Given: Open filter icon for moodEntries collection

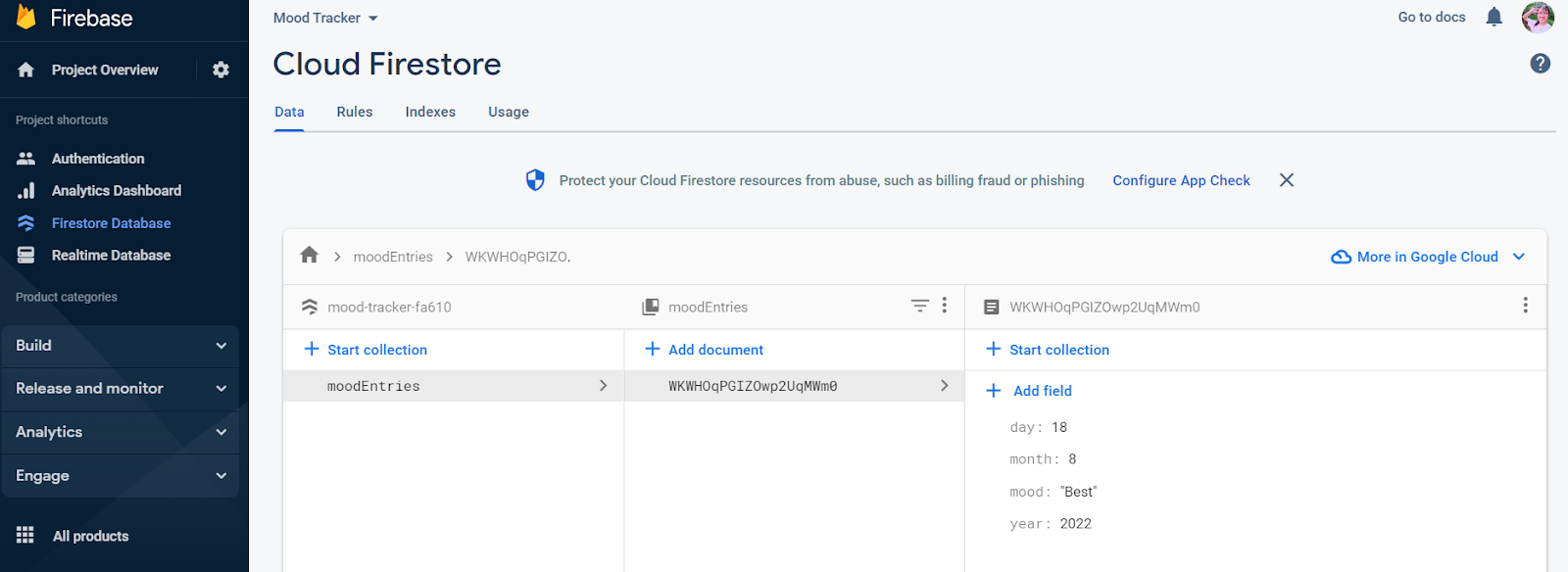Looking at the screenshot, I should (919, 306).
